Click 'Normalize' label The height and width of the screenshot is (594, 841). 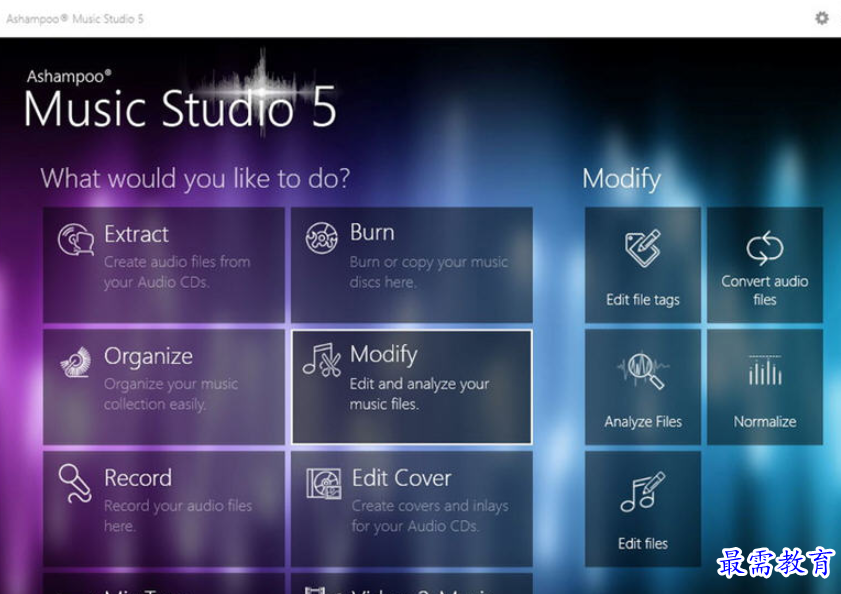765,422
